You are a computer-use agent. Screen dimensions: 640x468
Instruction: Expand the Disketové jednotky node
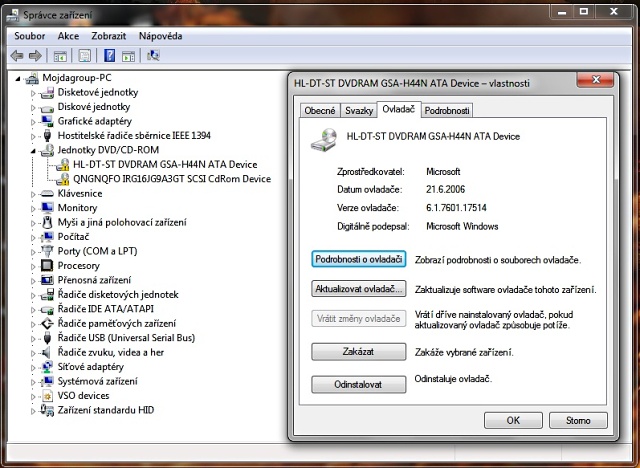click(x=33, y=93)
